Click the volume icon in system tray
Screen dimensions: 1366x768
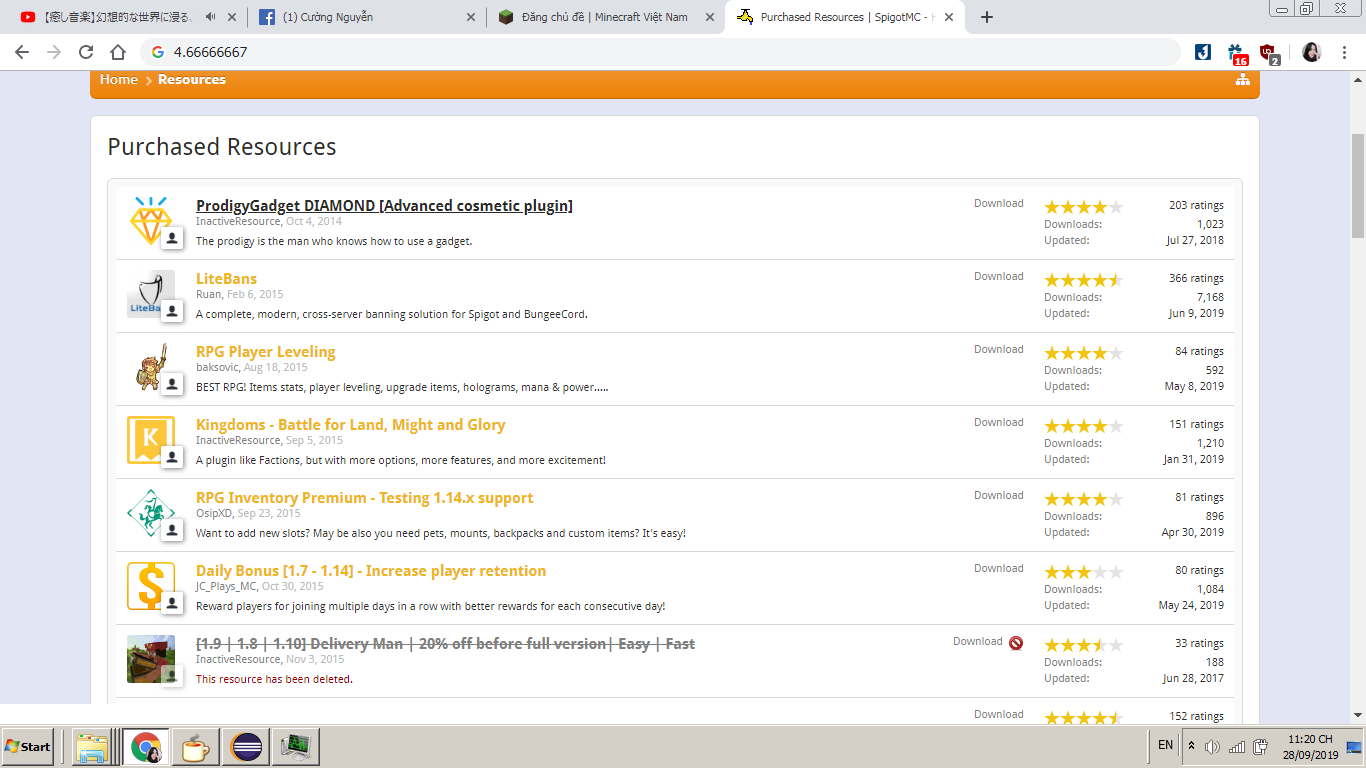(x=1212, y=746)
